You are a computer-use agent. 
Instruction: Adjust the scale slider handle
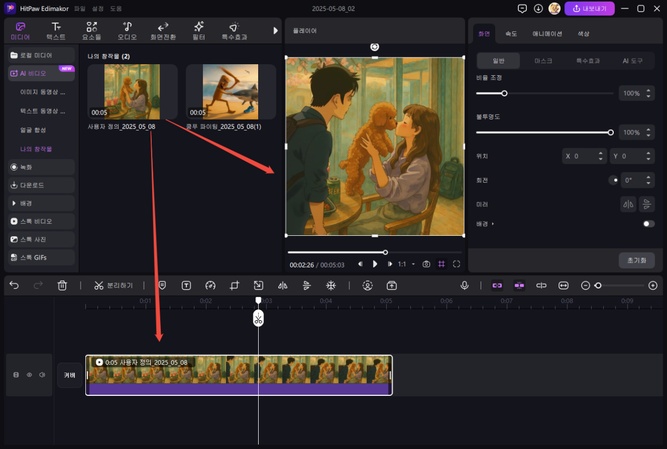click(504, 93)
